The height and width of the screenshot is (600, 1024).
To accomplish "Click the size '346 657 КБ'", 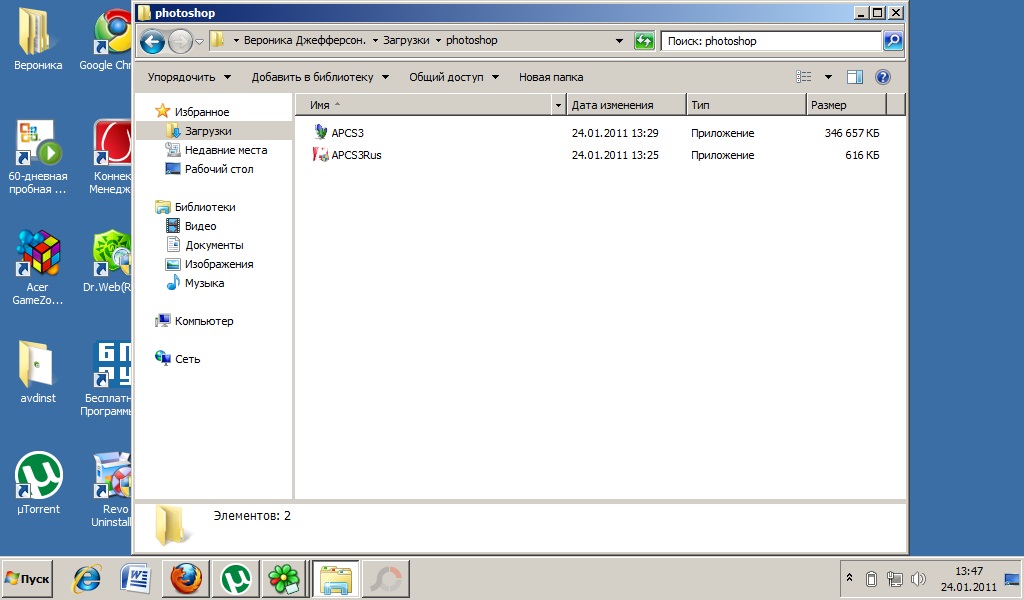I will [x=852, y=133].
